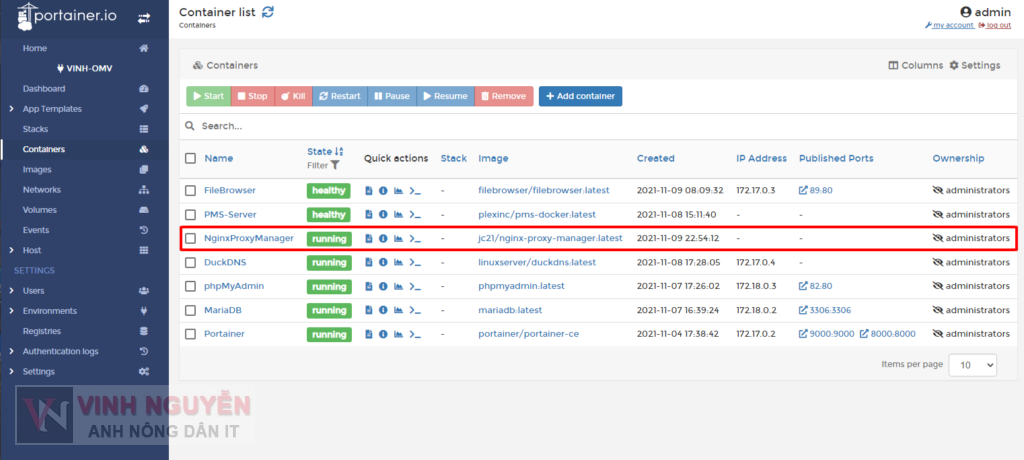This screenshot has width=1024, height=460.
Task: Expand the Authentication logs sidebar chevron
Action: pos(12,352)
